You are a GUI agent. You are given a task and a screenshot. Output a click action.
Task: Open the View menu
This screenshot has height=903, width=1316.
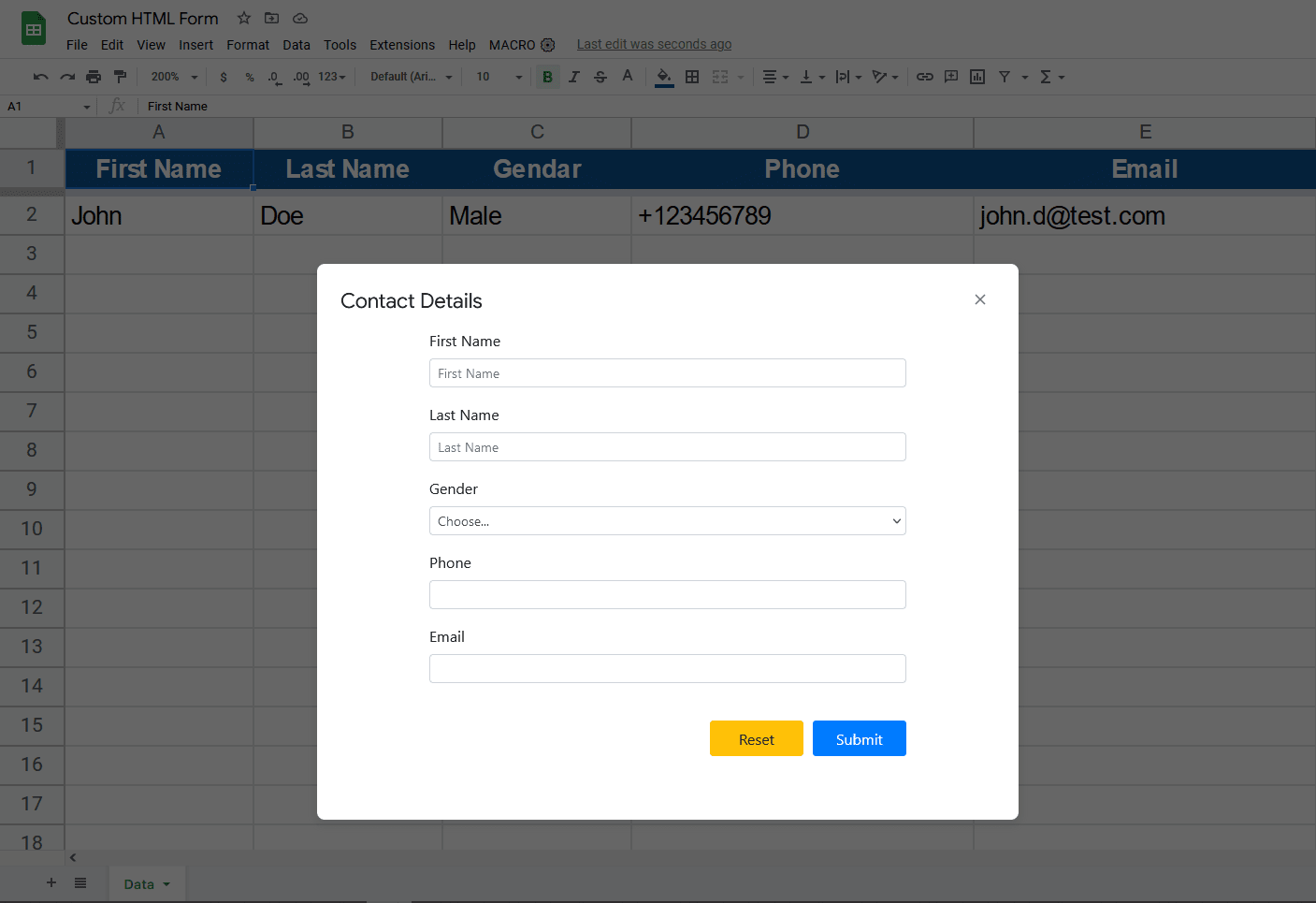click(151, 45)
